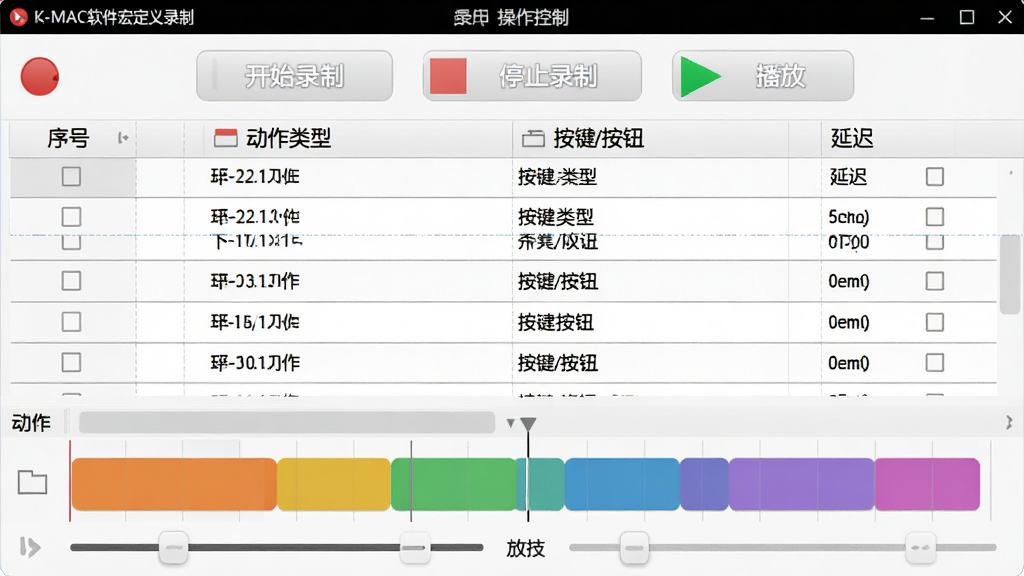Check the right checkbox in the -30.1 row
Screen dimensions: 1024x576
click(935, 362)
